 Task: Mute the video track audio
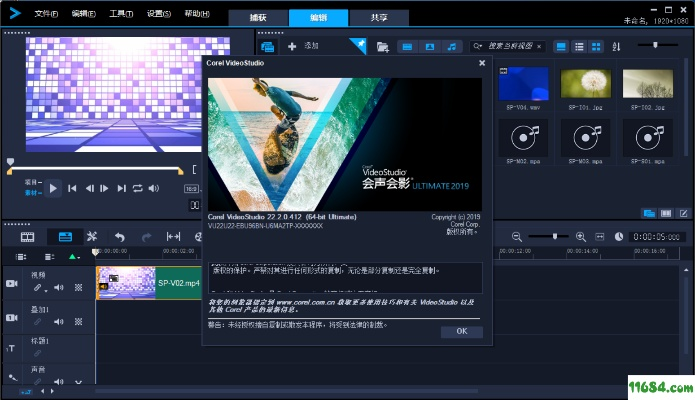pos(59,288)
